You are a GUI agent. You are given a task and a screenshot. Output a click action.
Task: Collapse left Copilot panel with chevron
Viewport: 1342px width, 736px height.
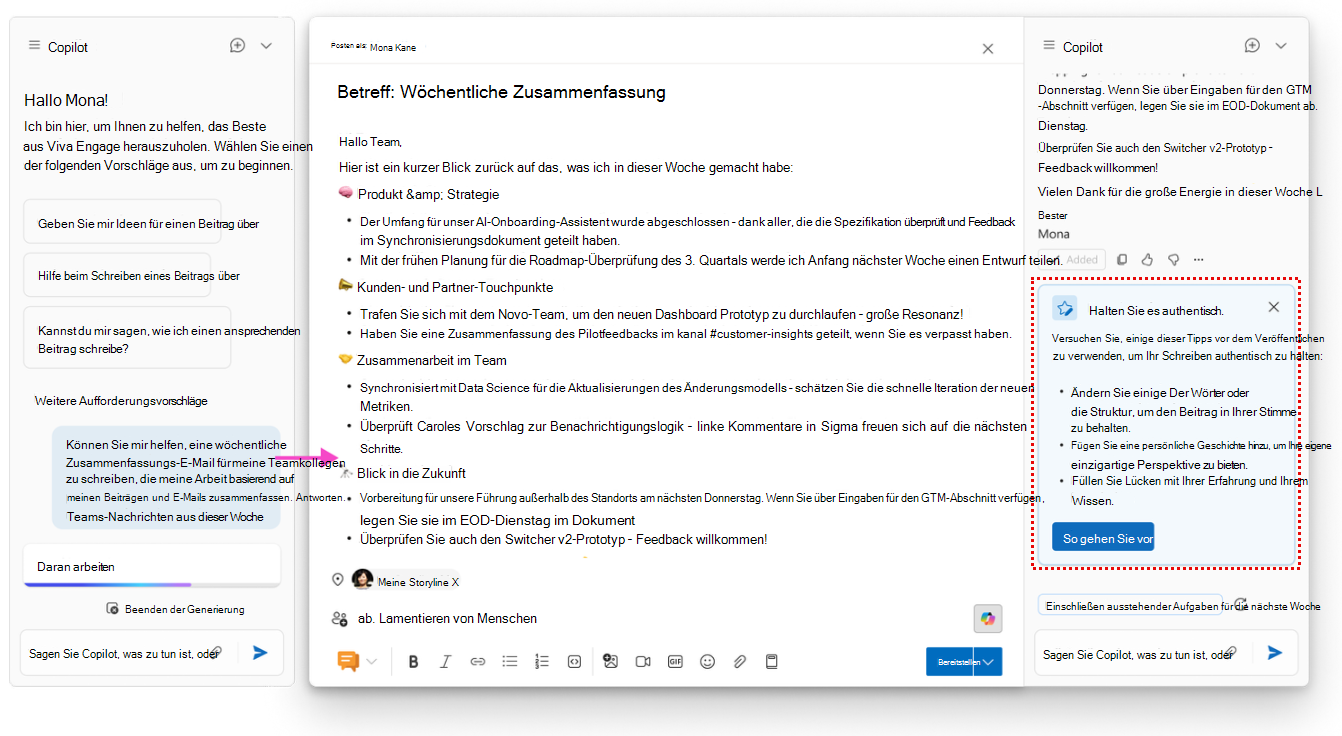pyautogui.click(x=266, y=46)
